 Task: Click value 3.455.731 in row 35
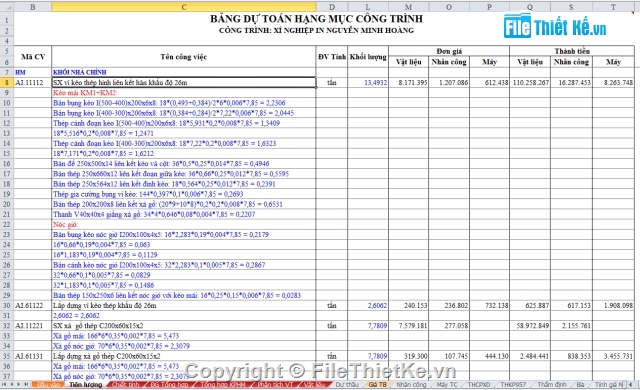pos(613,356)
